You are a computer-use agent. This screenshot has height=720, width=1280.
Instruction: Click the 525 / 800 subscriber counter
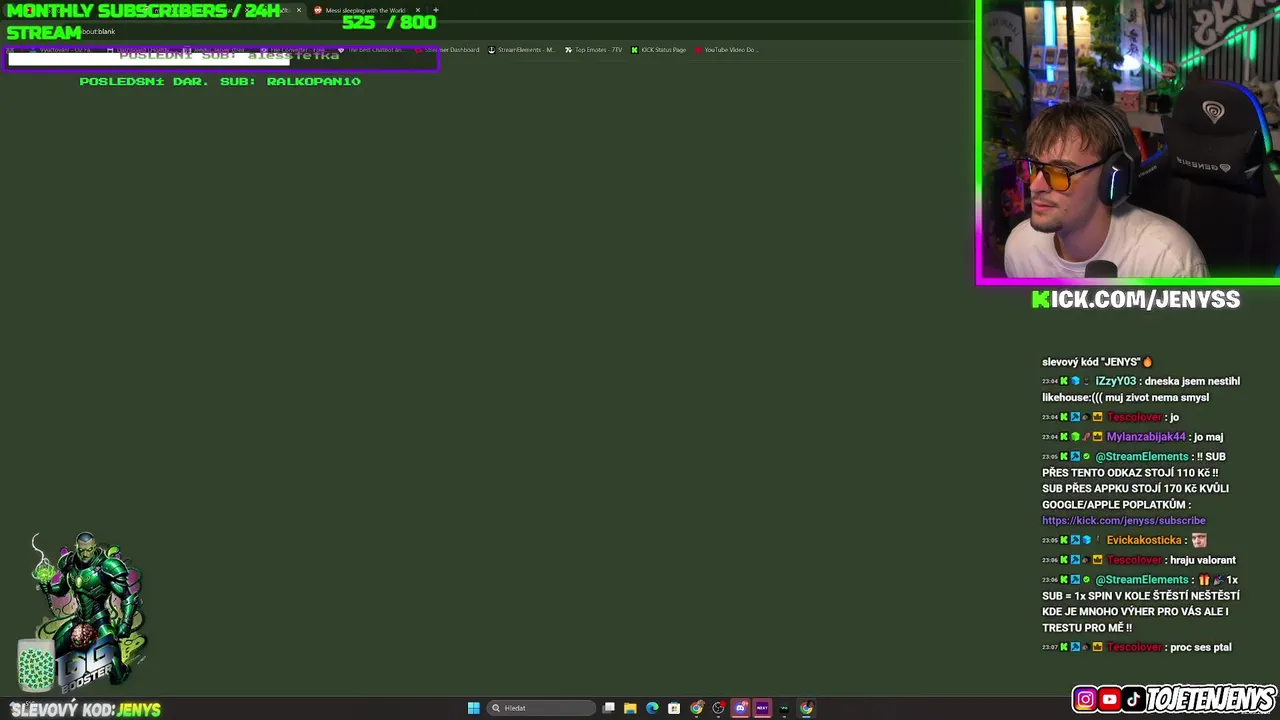click(x=389, y=22)
